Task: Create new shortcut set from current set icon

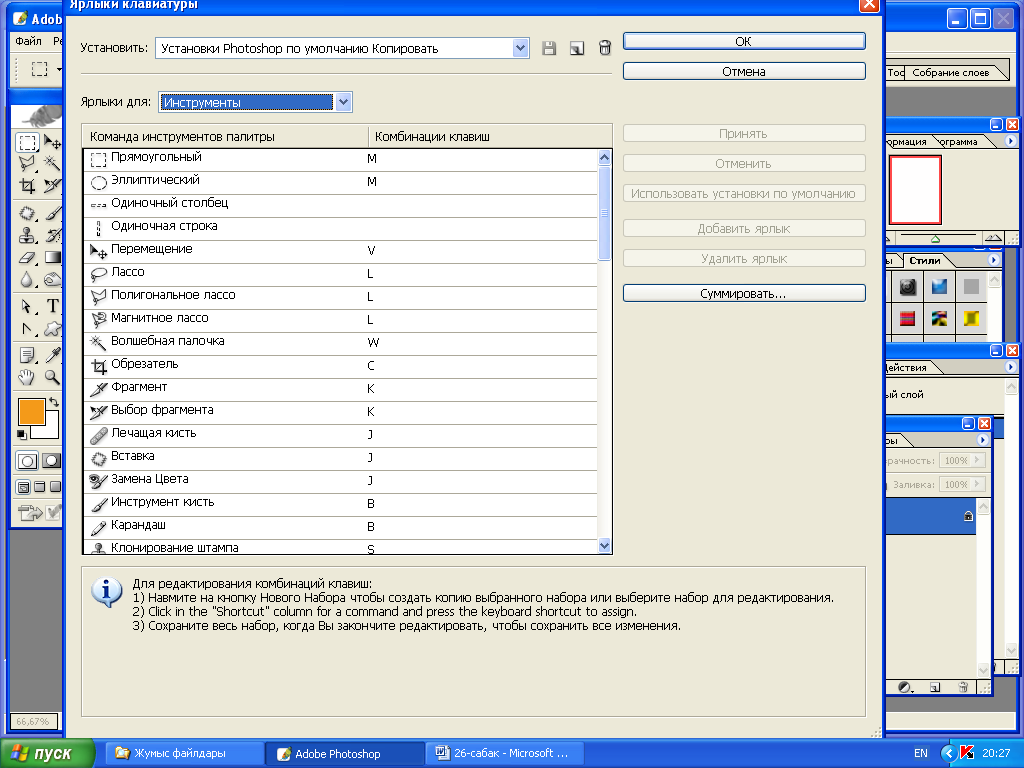Action: pos(577,48)
